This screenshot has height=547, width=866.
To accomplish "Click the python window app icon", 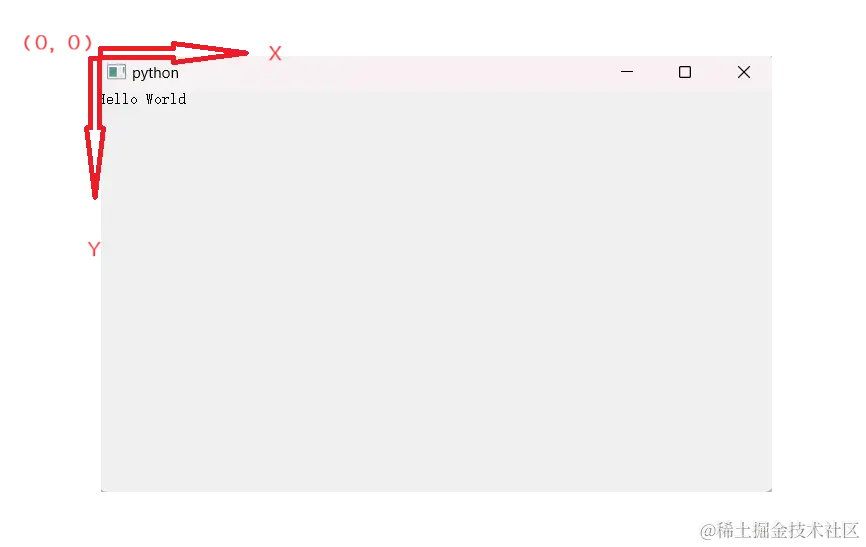I will tap(117, 72).
